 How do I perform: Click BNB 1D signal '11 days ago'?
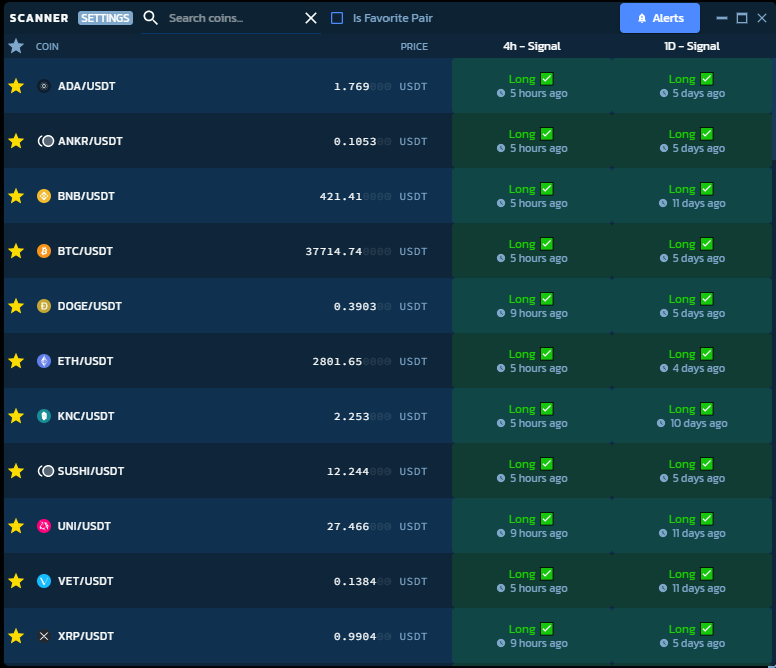699,203
